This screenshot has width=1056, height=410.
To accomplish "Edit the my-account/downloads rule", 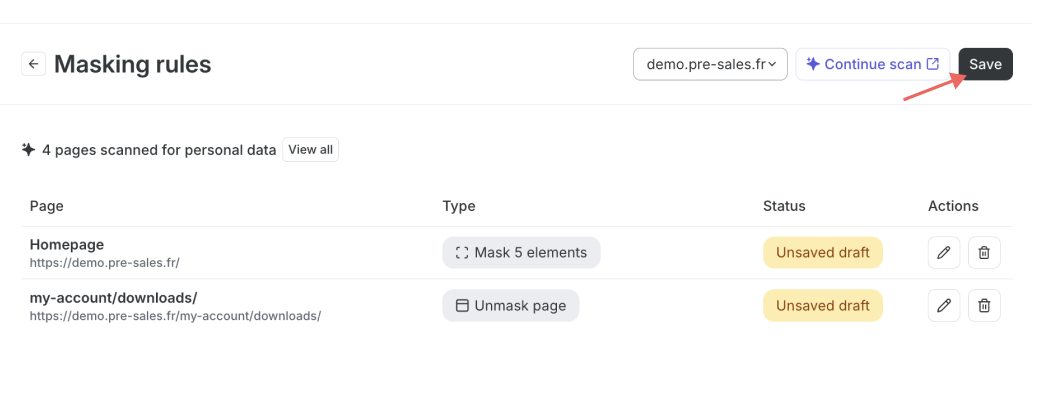I will [944, 305].
